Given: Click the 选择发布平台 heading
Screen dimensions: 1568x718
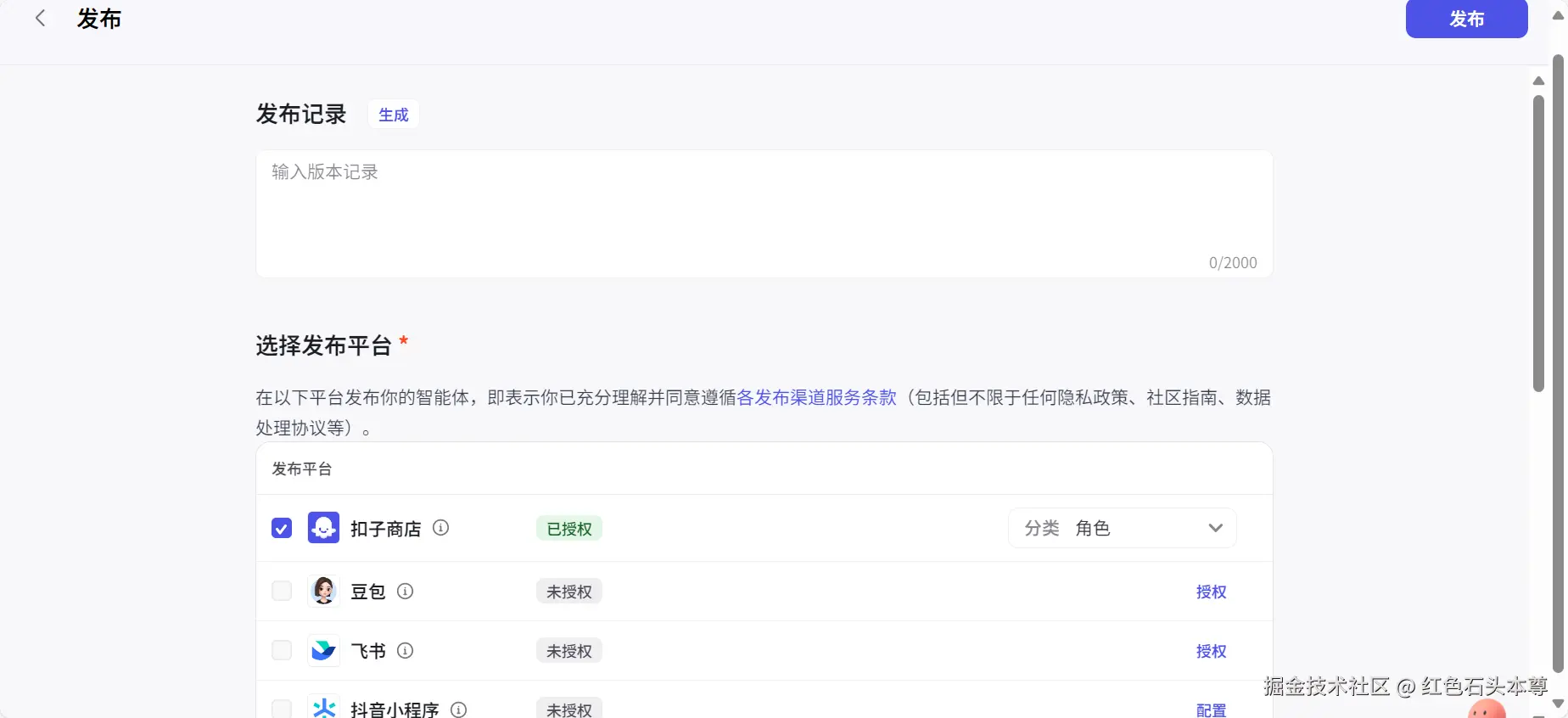Looking at the screenshot, I should pos(323,345).
